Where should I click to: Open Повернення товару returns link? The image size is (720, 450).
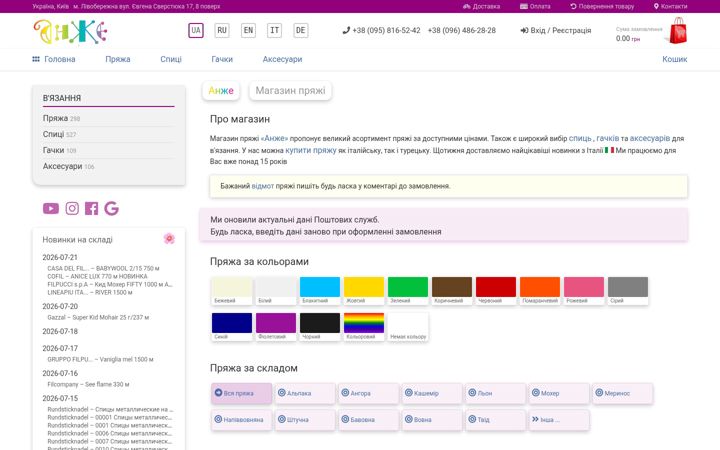(602, 6)
